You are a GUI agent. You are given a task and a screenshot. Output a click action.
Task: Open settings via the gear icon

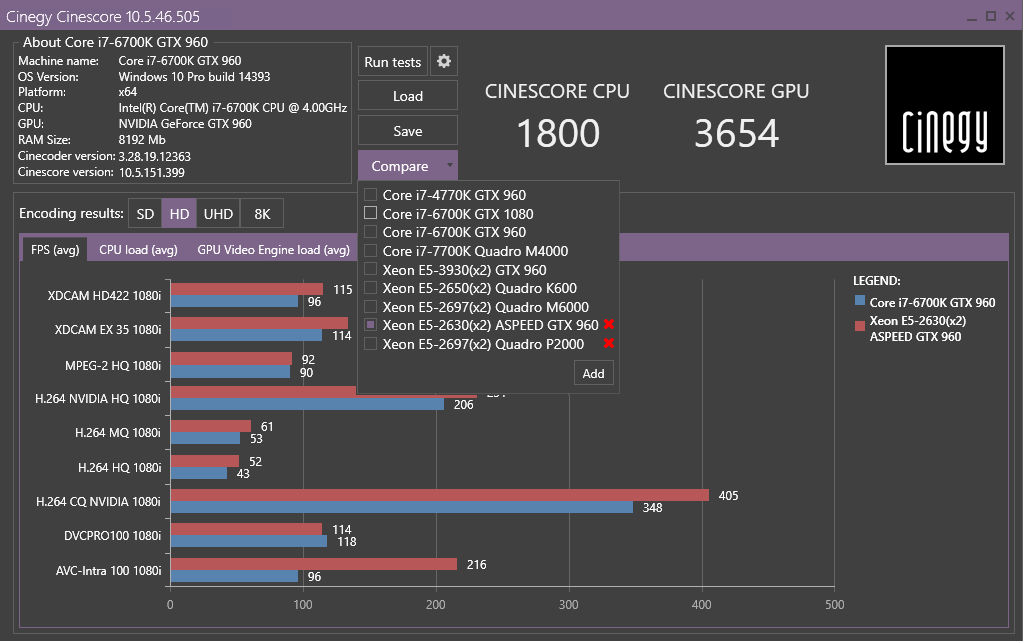click(444, 61)
